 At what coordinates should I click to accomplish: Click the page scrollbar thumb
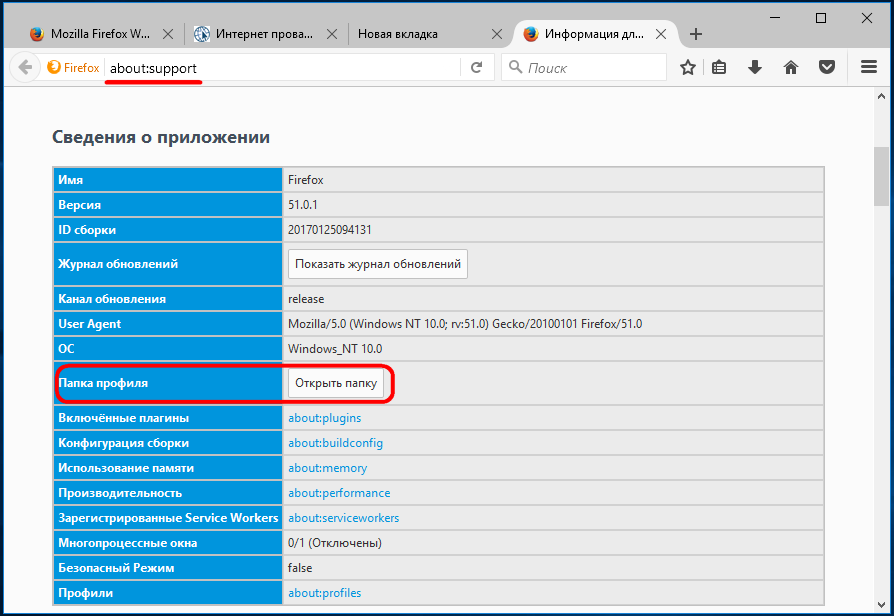pos(881,177)
